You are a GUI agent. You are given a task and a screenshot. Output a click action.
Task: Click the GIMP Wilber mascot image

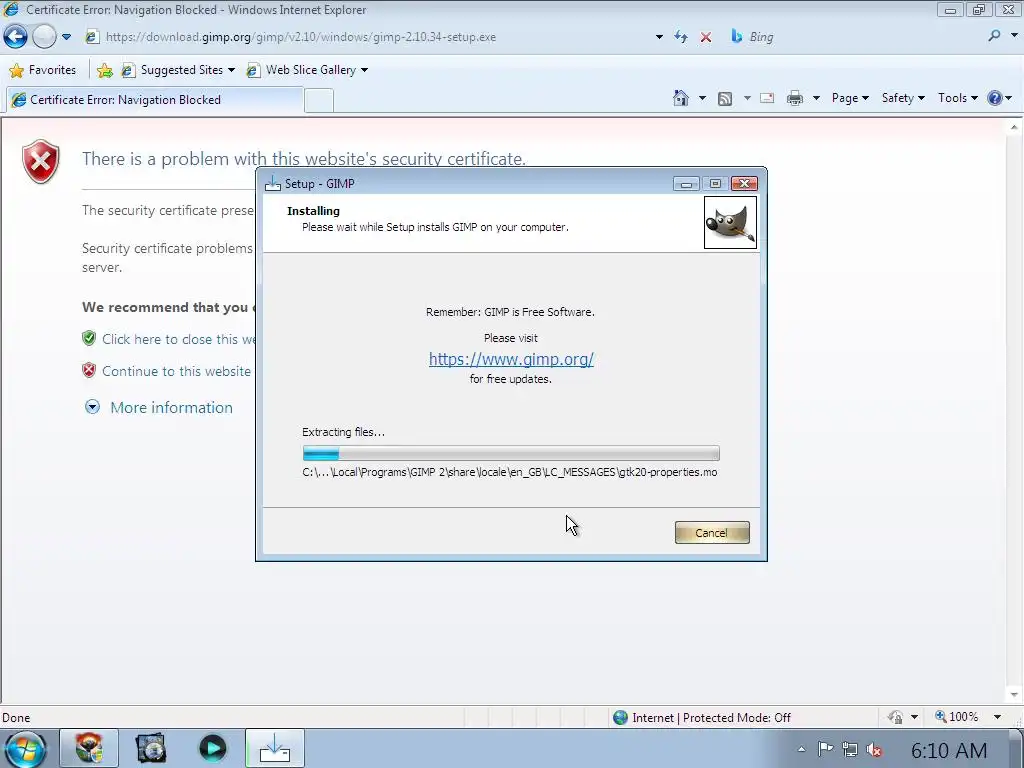[730, 223]
